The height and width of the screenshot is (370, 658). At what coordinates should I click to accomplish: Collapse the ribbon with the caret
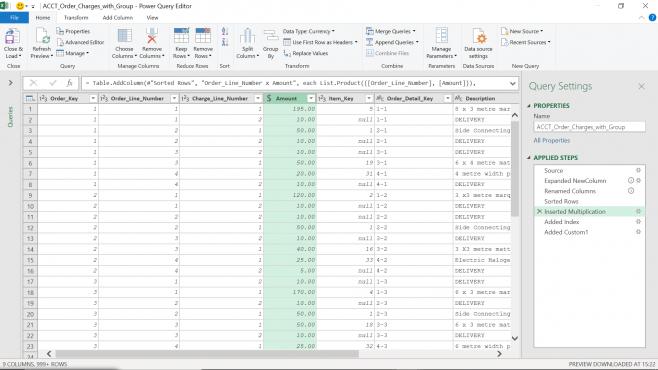click(641, 18)
